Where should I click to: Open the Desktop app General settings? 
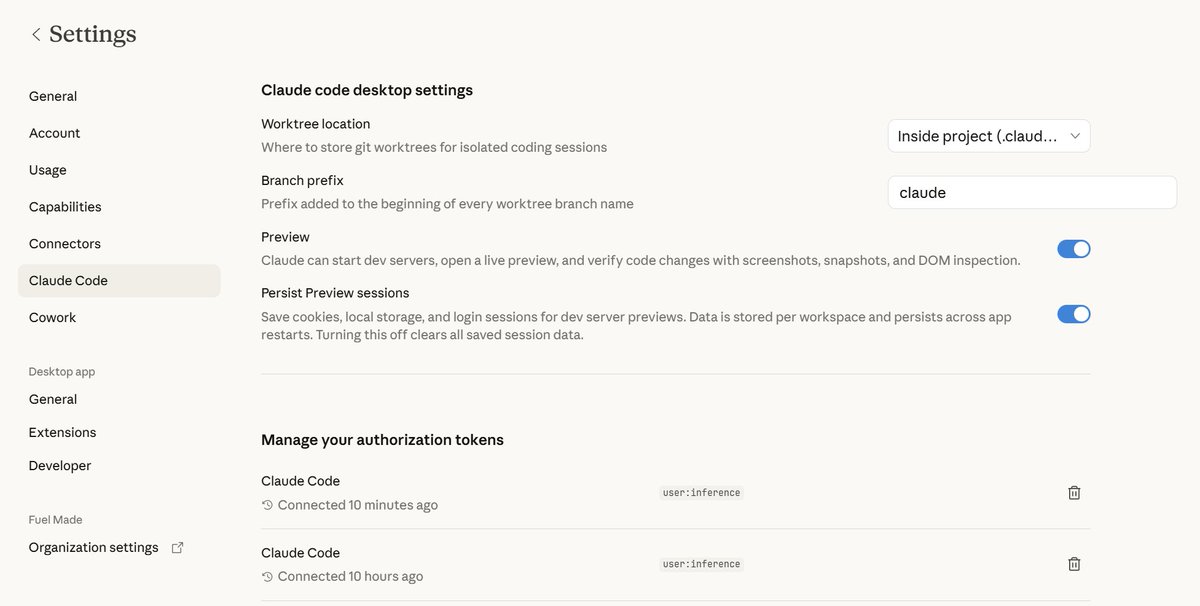[x=53, y=400]
